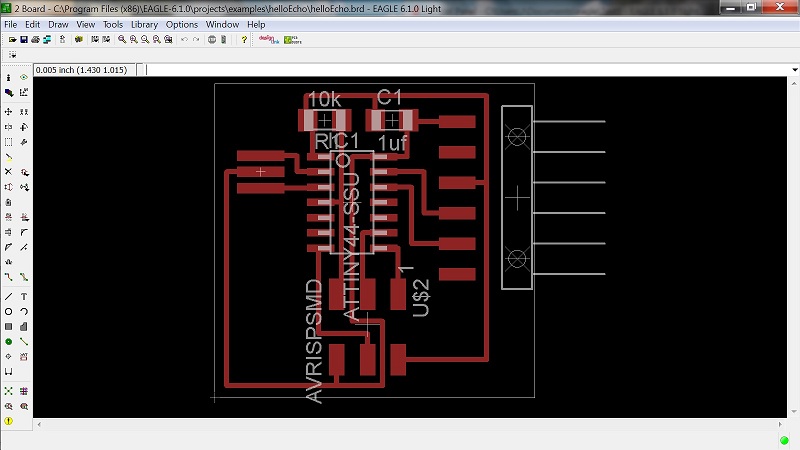
Task: Click the Stop command icon in toolbar
Action: 212,39
